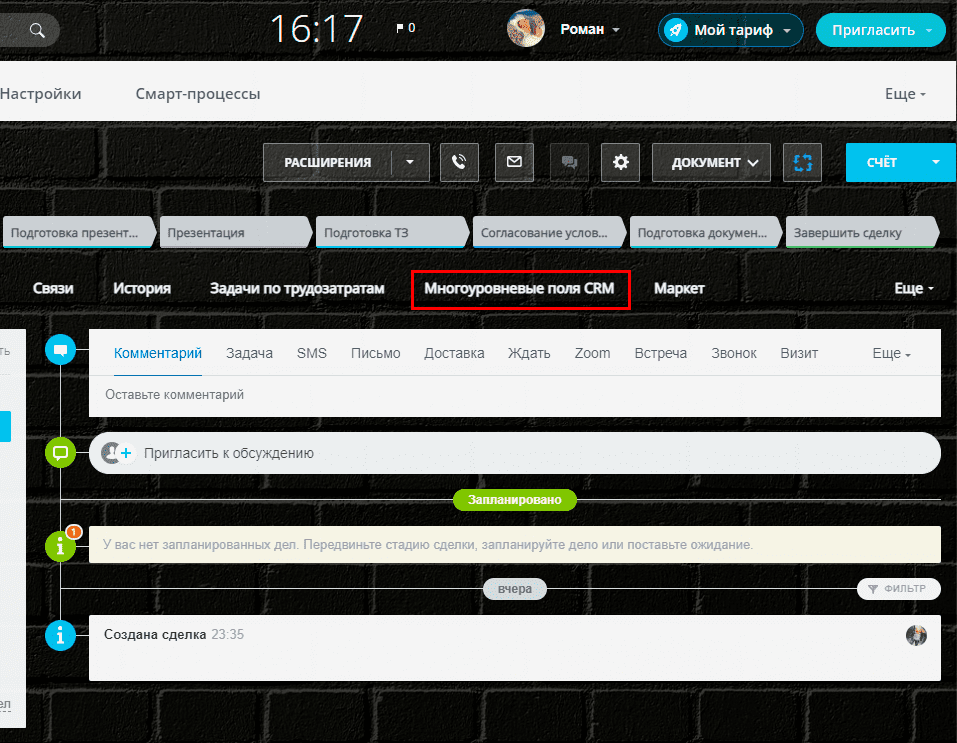Click Пригласить к обсуждению field

pos(515,453)
